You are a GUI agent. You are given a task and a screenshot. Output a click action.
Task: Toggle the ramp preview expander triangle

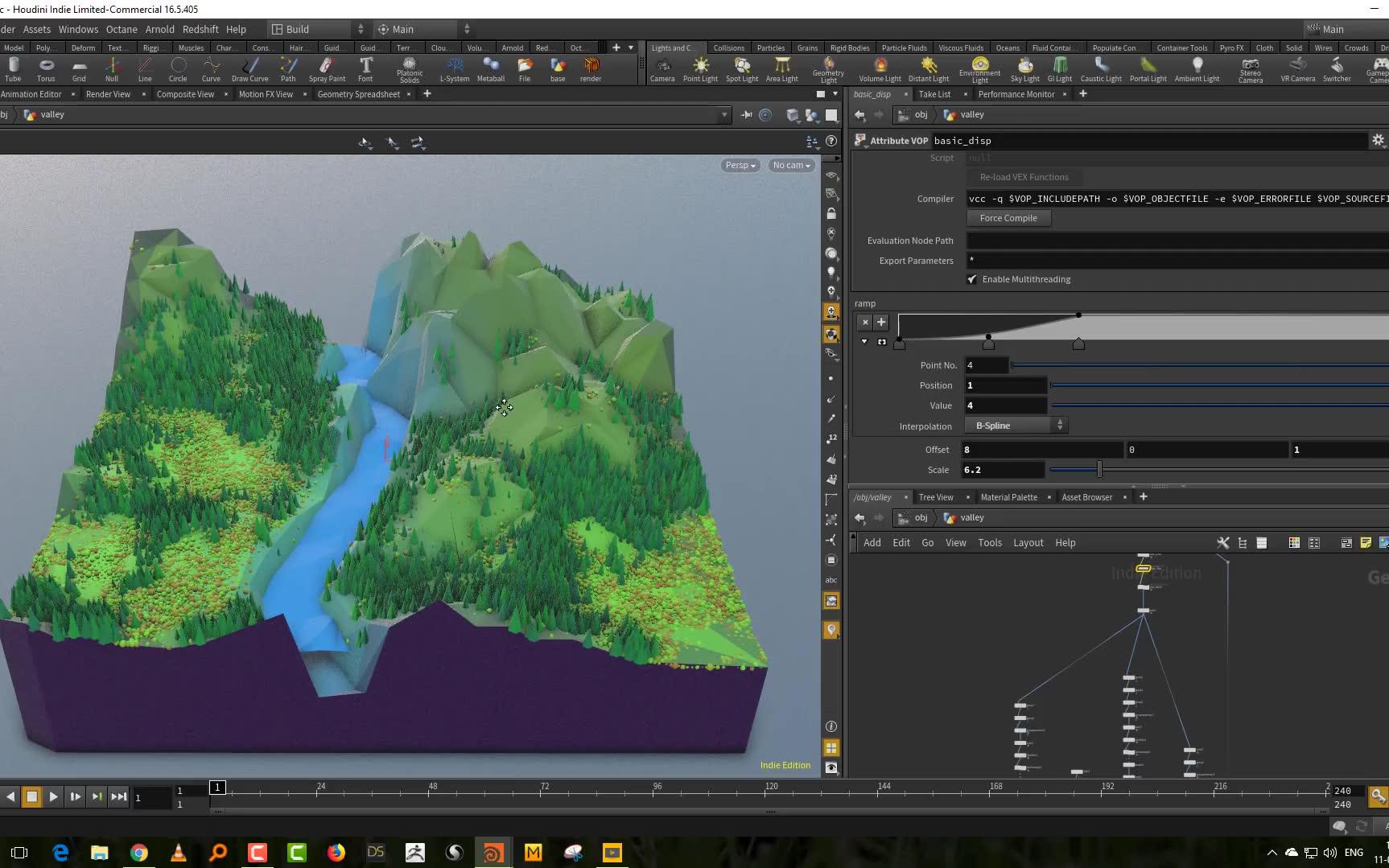point(863,341)
